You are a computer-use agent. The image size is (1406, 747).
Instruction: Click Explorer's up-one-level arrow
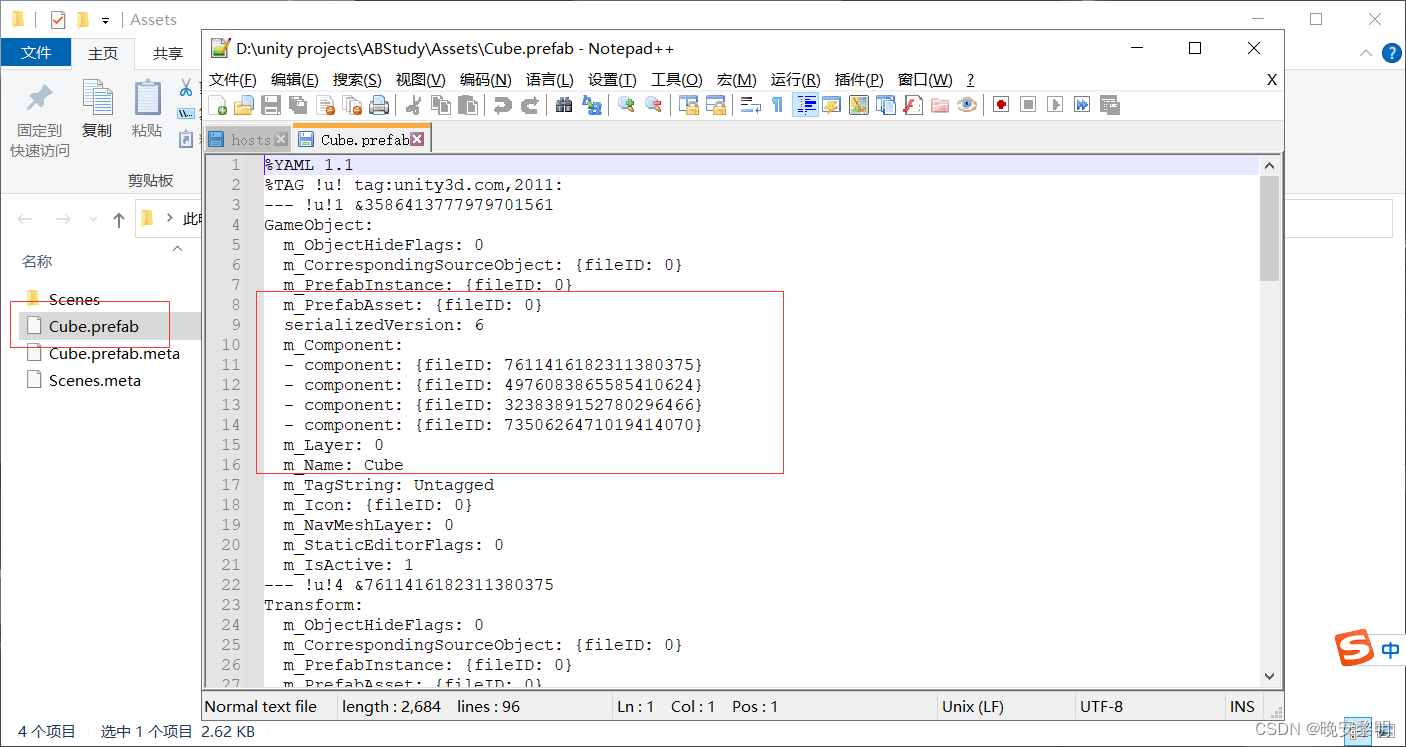click(x=119, y=219)
